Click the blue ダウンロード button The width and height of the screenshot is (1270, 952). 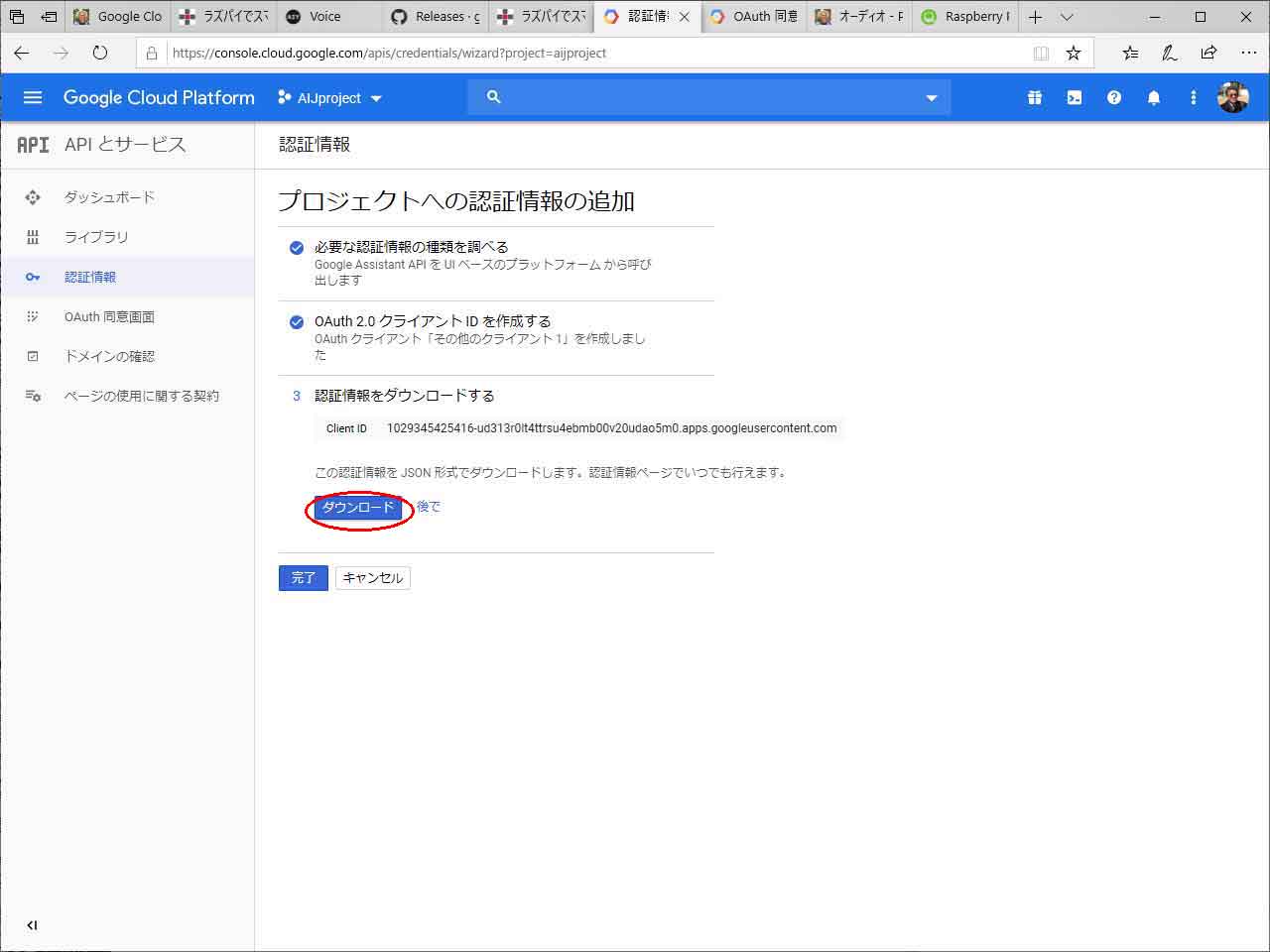pos(358,508)
